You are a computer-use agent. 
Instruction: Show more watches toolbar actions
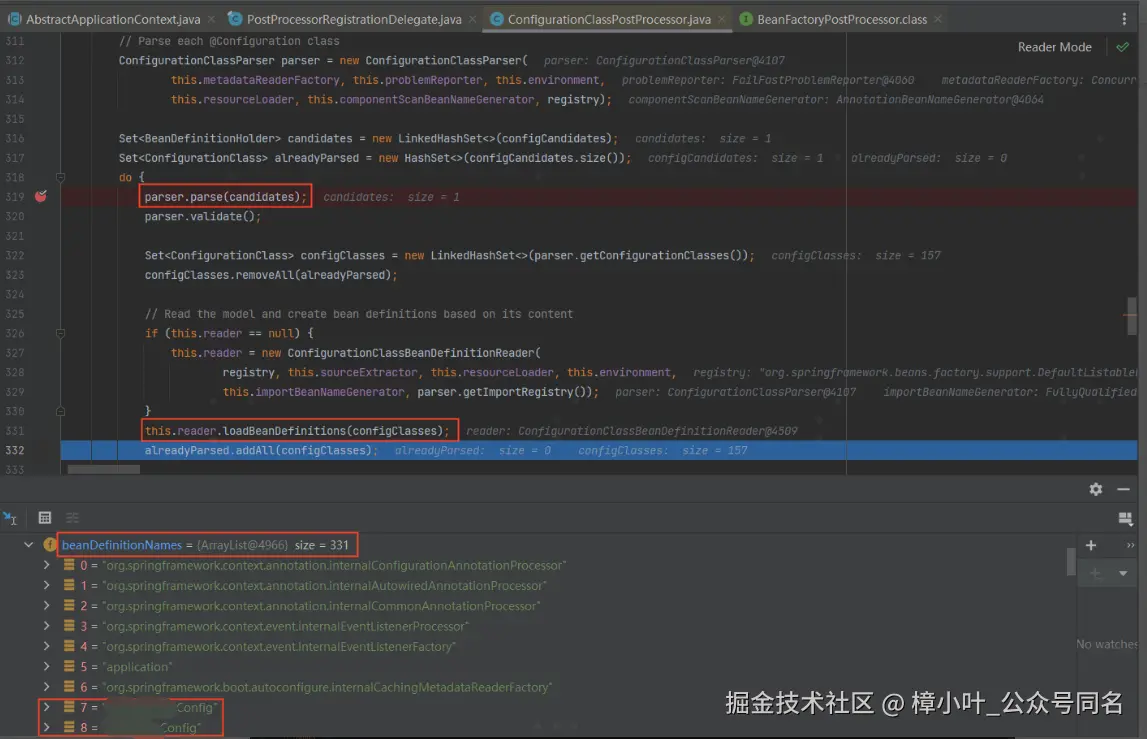tap(1130, 545)
